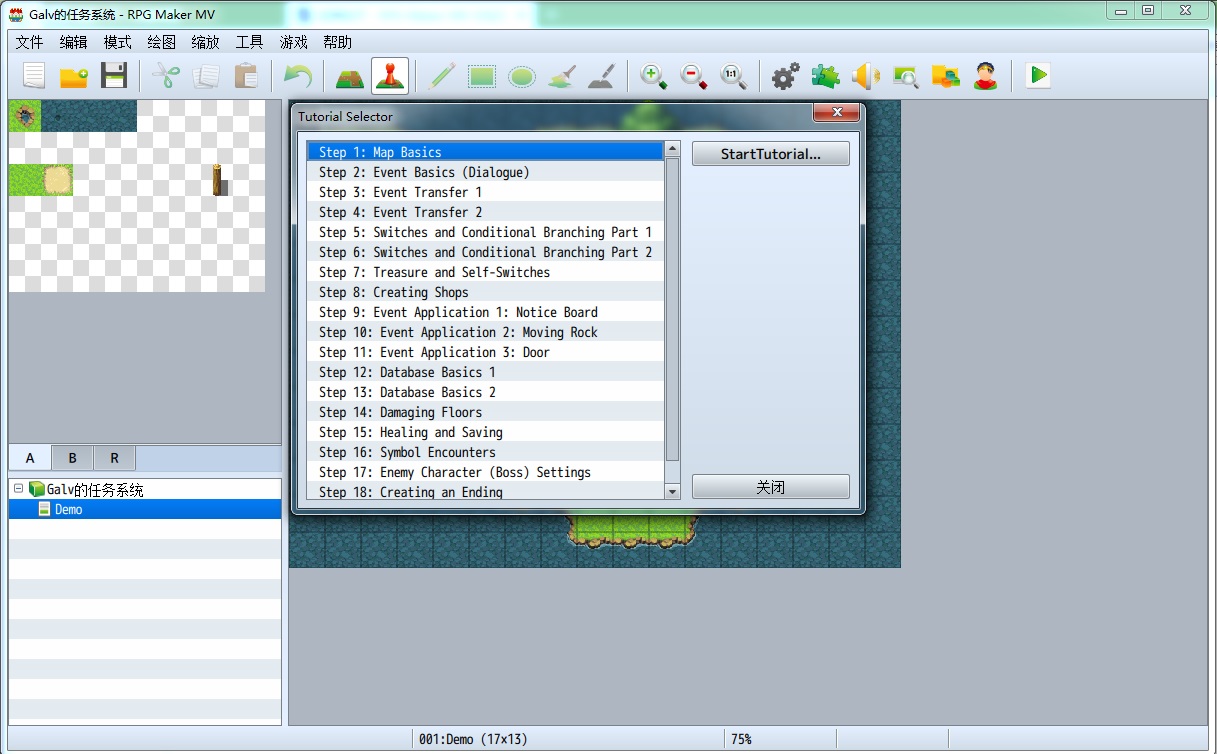Open the 工具 menu
This screenshot has width=1217, height=754.
[250, 42]
